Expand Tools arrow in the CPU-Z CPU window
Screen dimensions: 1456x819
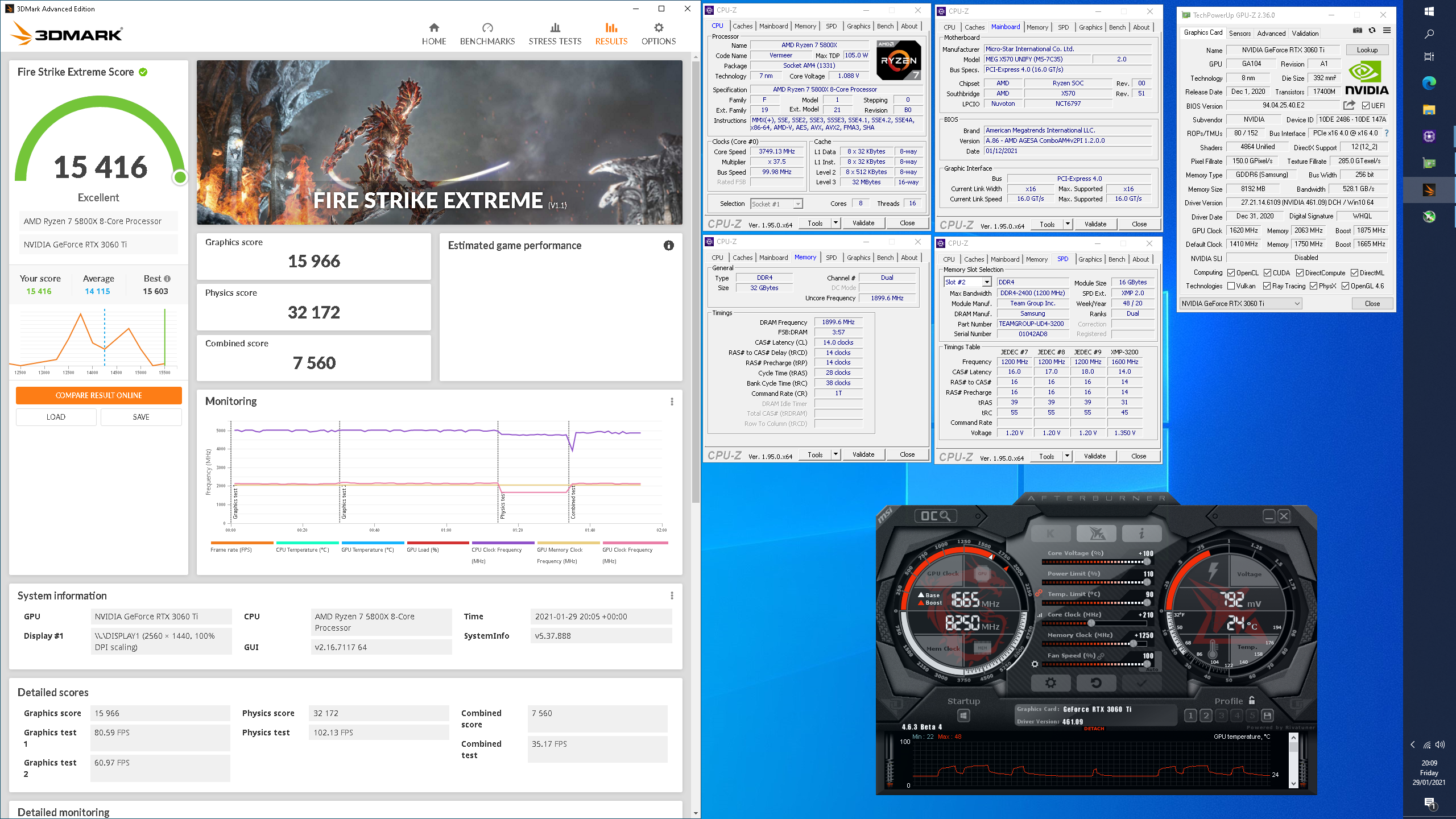coord(835,223)
